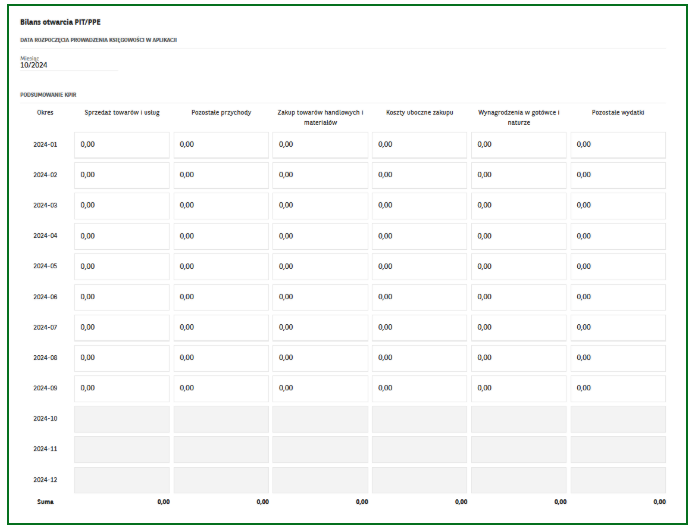The height and width of the screenshot is (530, 696).
Task: Edit Wynagrodzenia w gotówce for 2024-05
Action: (x=519, y=266)
